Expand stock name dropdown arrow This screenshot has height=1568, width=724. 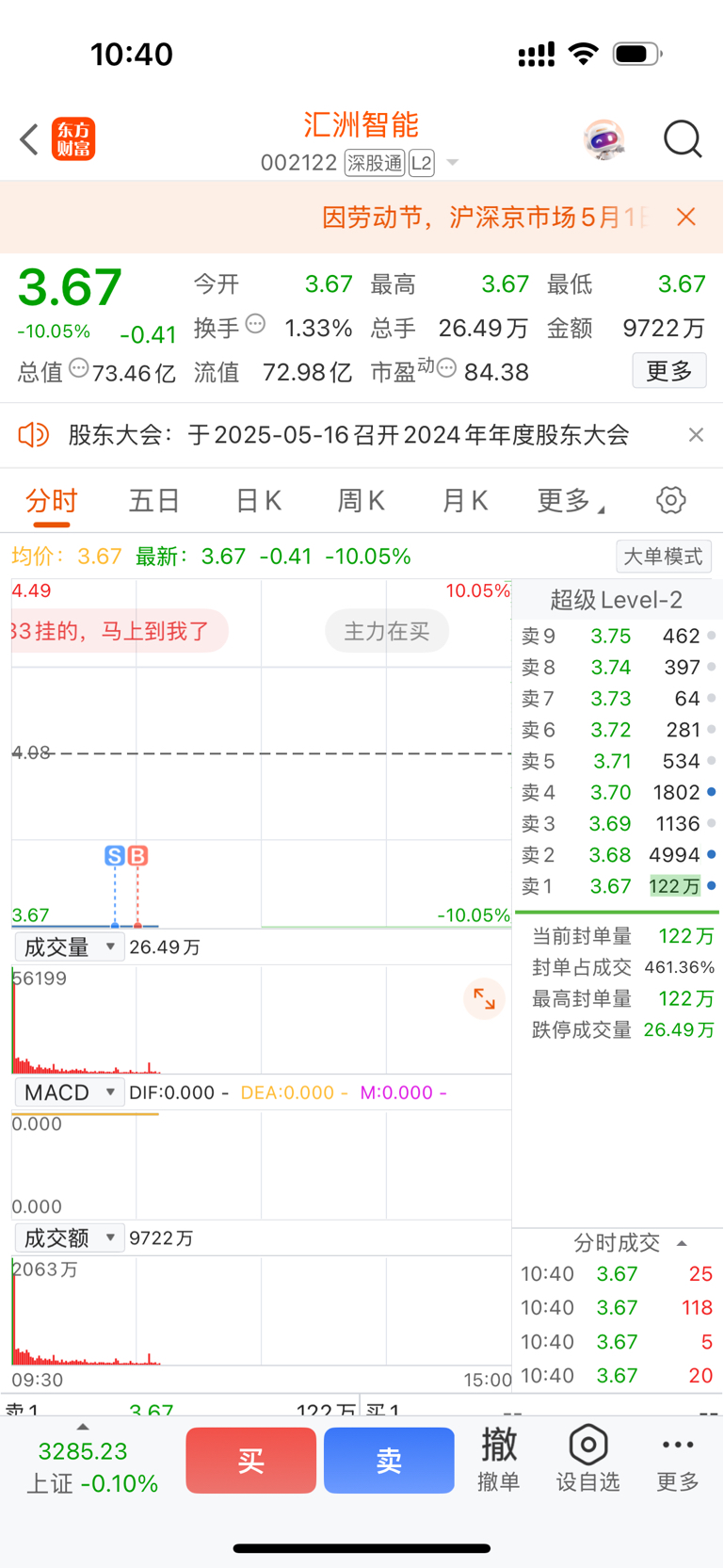pyautogui.click(x=453, y=163)
